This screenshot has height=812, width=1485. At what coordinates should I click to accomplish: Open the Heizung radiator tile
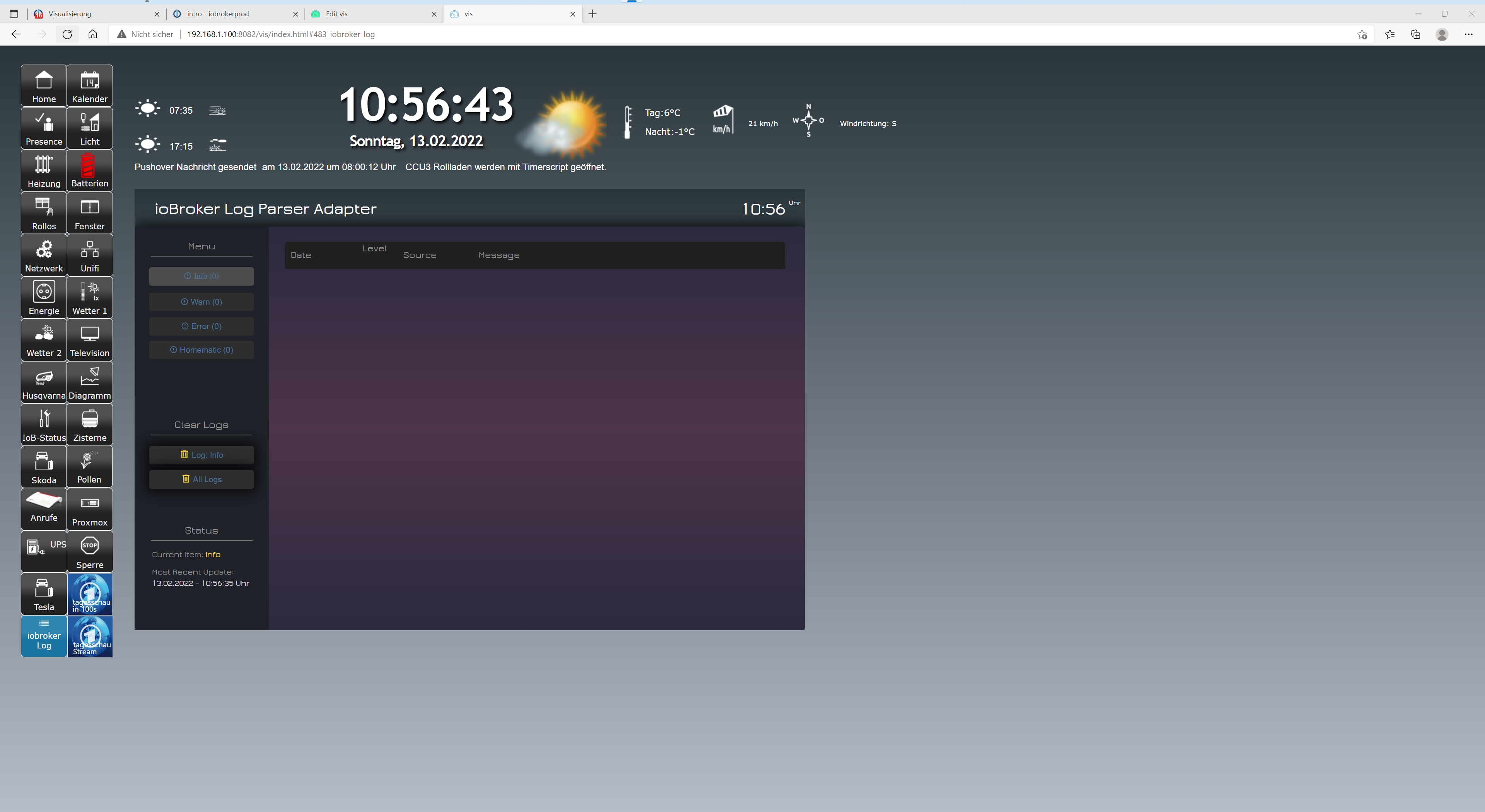click(x=44, y=171)
